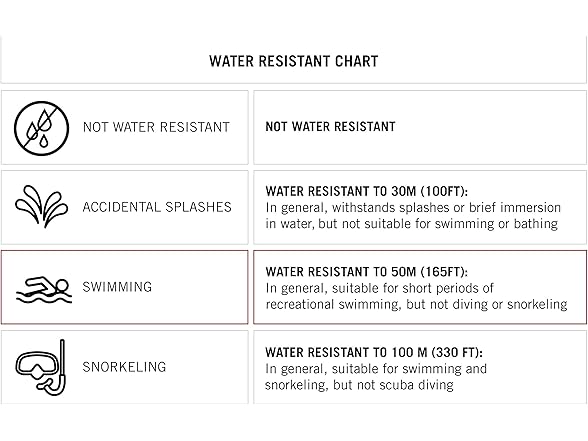The image size is (588, 441).
Task: Click the short periods of swimming description
Action: point(380,288)
